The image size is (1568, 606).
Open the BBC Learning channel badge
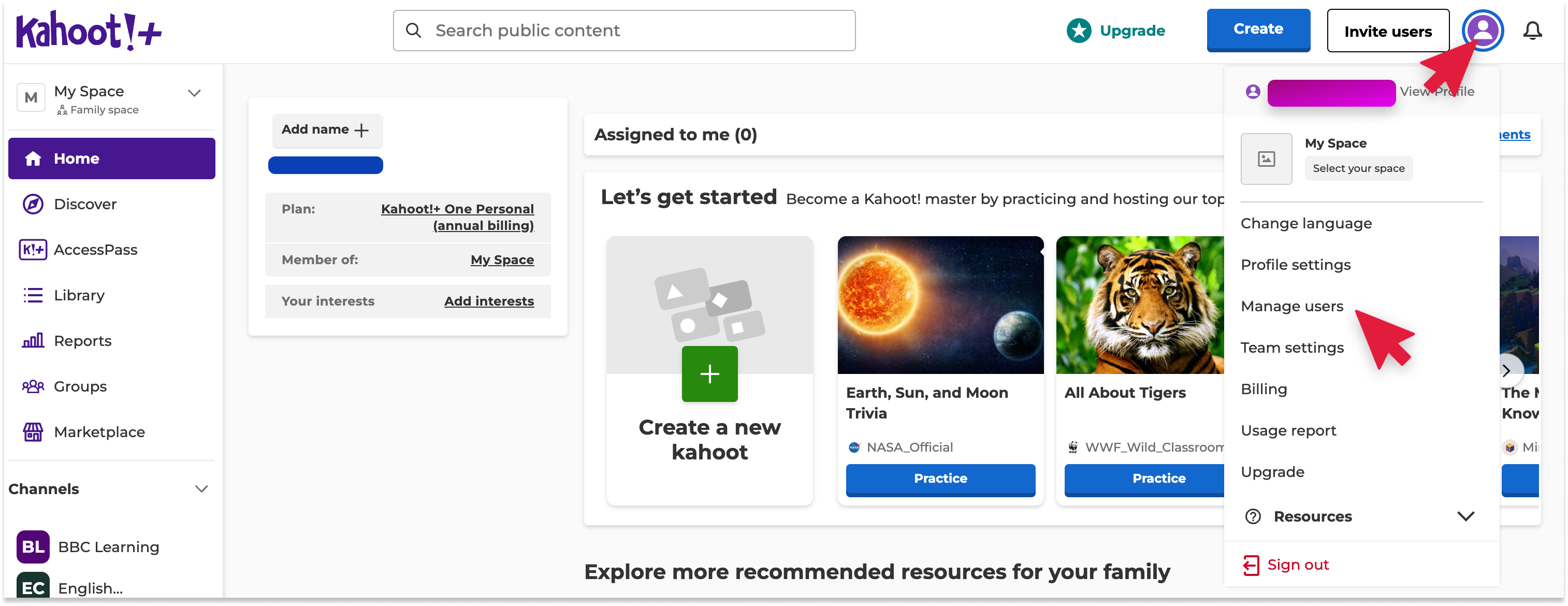[33, 546]
